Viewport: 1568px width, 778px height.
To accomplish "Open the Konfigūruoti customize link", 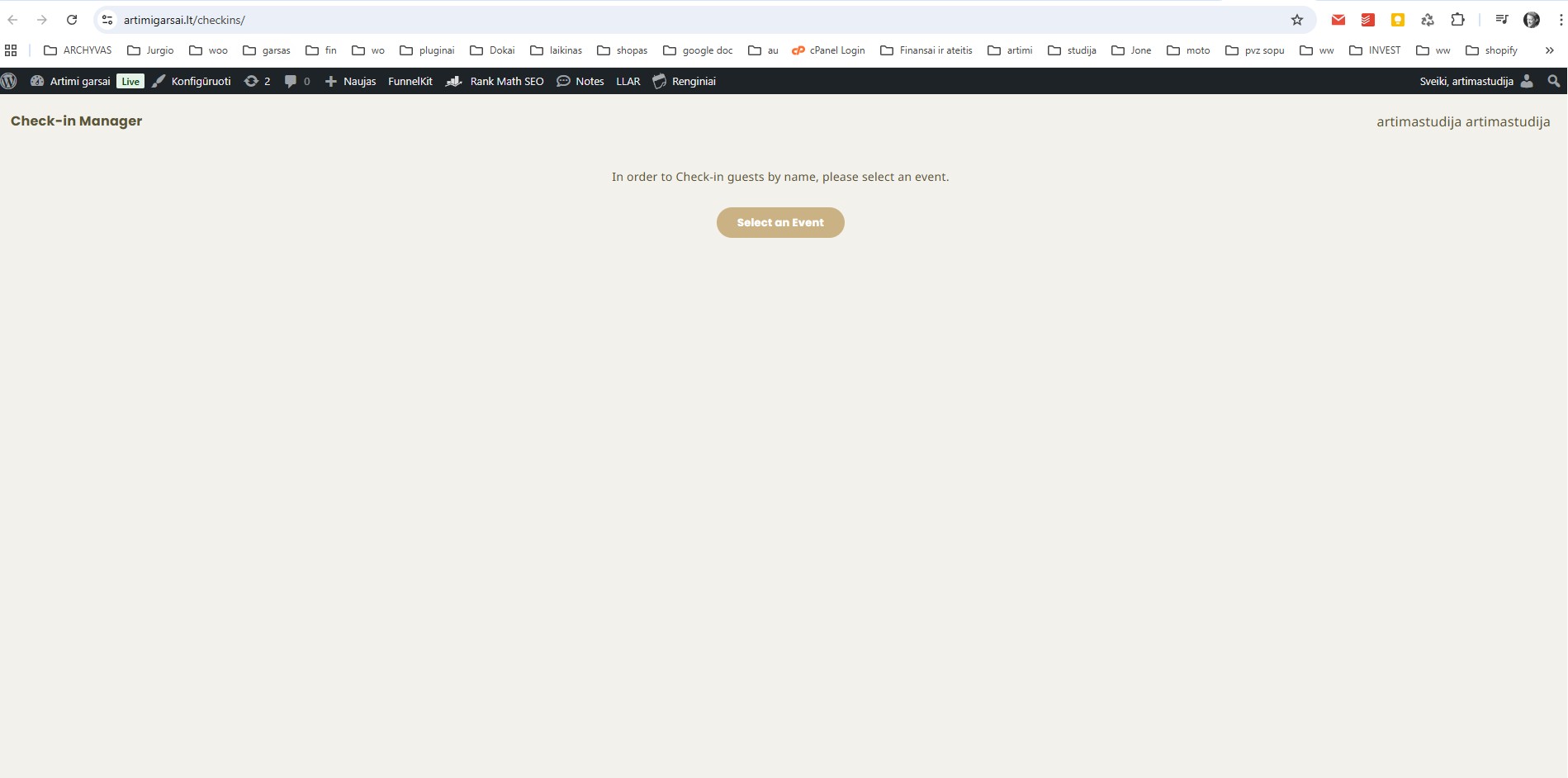I will tap(192, 81).
